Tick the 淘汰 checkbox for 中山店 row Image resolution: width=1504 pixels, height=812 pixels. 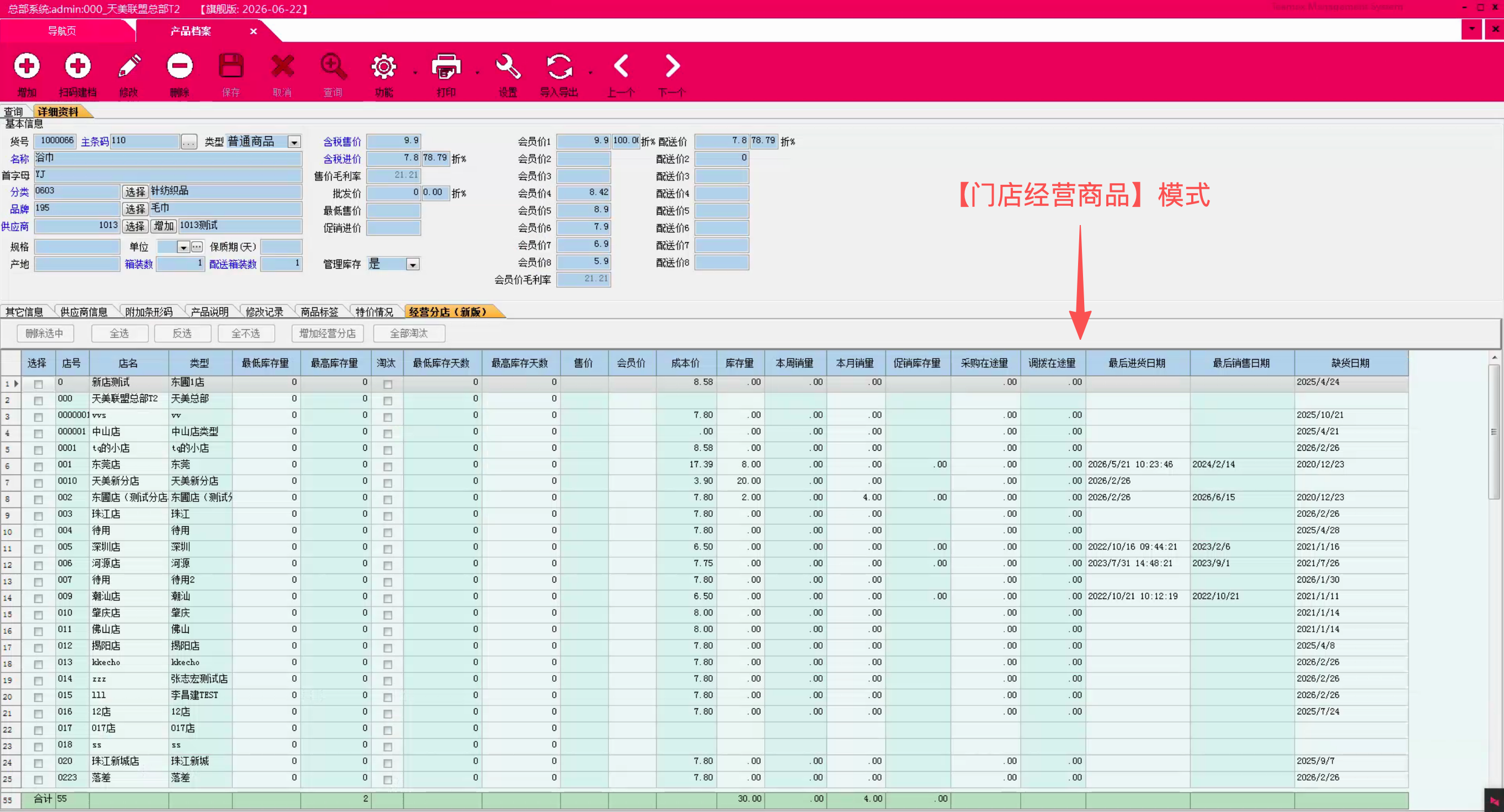point(388,434)
